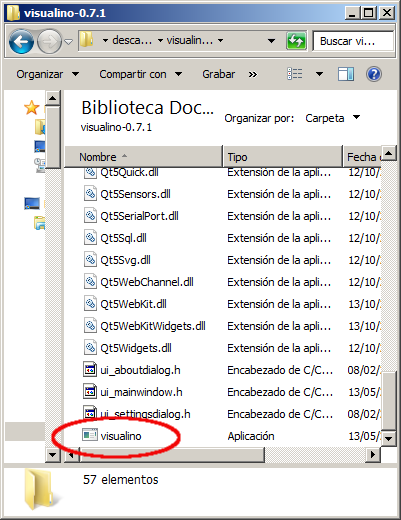Screen dimensions: 401x520
Task: Open the address bar history dropdown
Action: point(271,41)
